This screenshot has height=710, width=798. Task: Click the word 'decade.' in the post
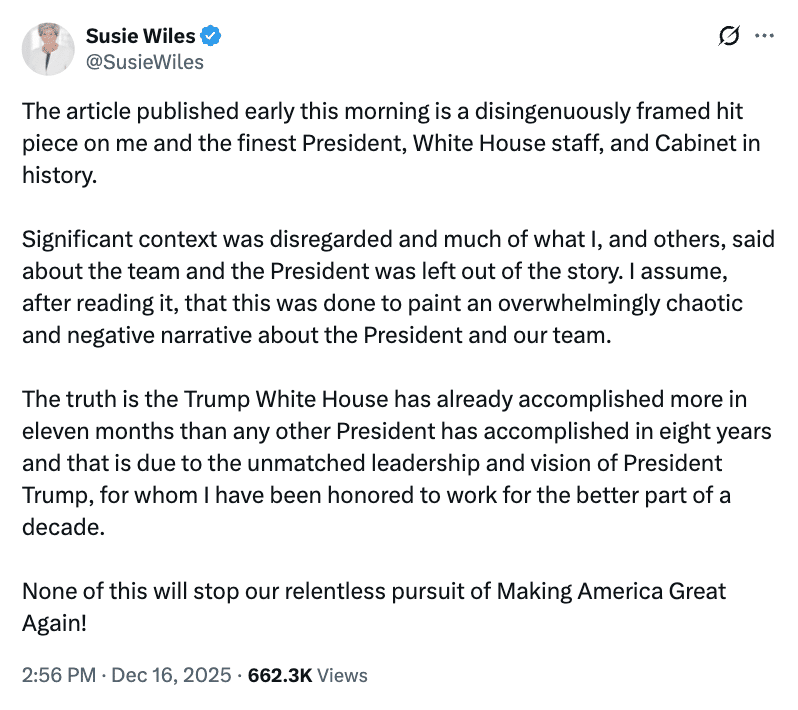pyautogui.click(x=63, y=527)
